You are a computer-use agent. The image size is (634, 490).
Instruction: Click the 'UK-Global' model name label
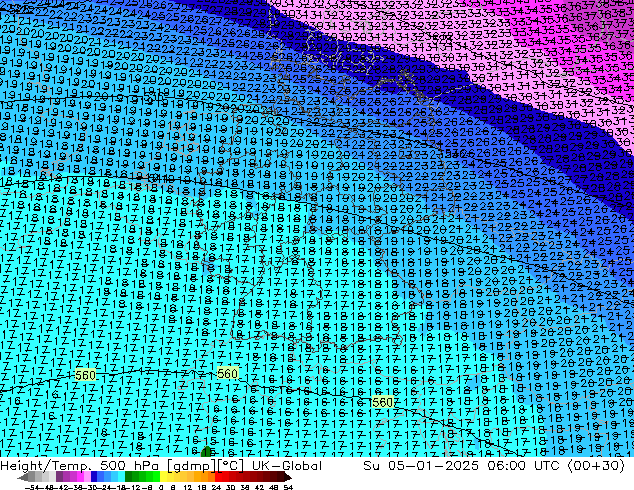[x=287, y=466]
